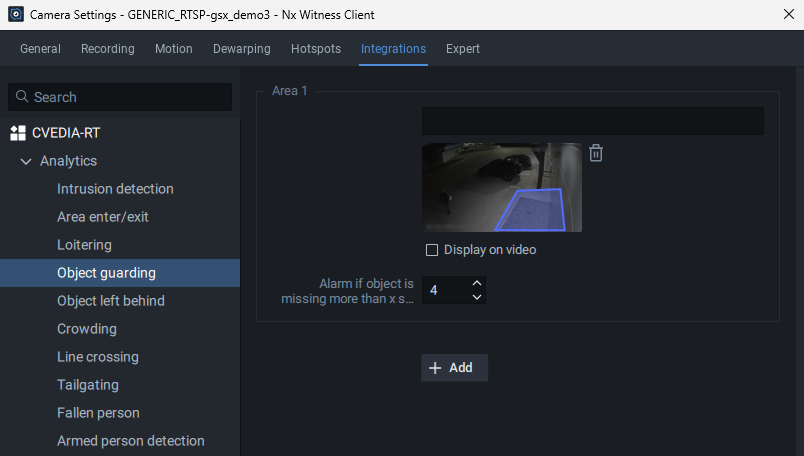The width and height of the screenshot is (804, 456).
Task: Close the Camera Settings window
Action: [781, 15]
